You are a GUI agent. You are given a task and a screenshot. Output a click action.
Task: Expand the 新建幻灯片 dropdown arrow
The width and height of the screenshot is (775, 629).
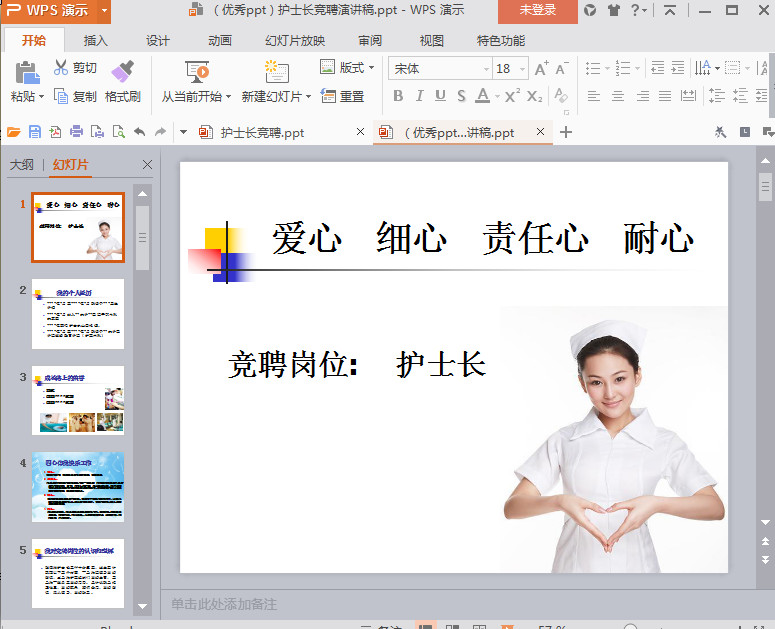308,96
